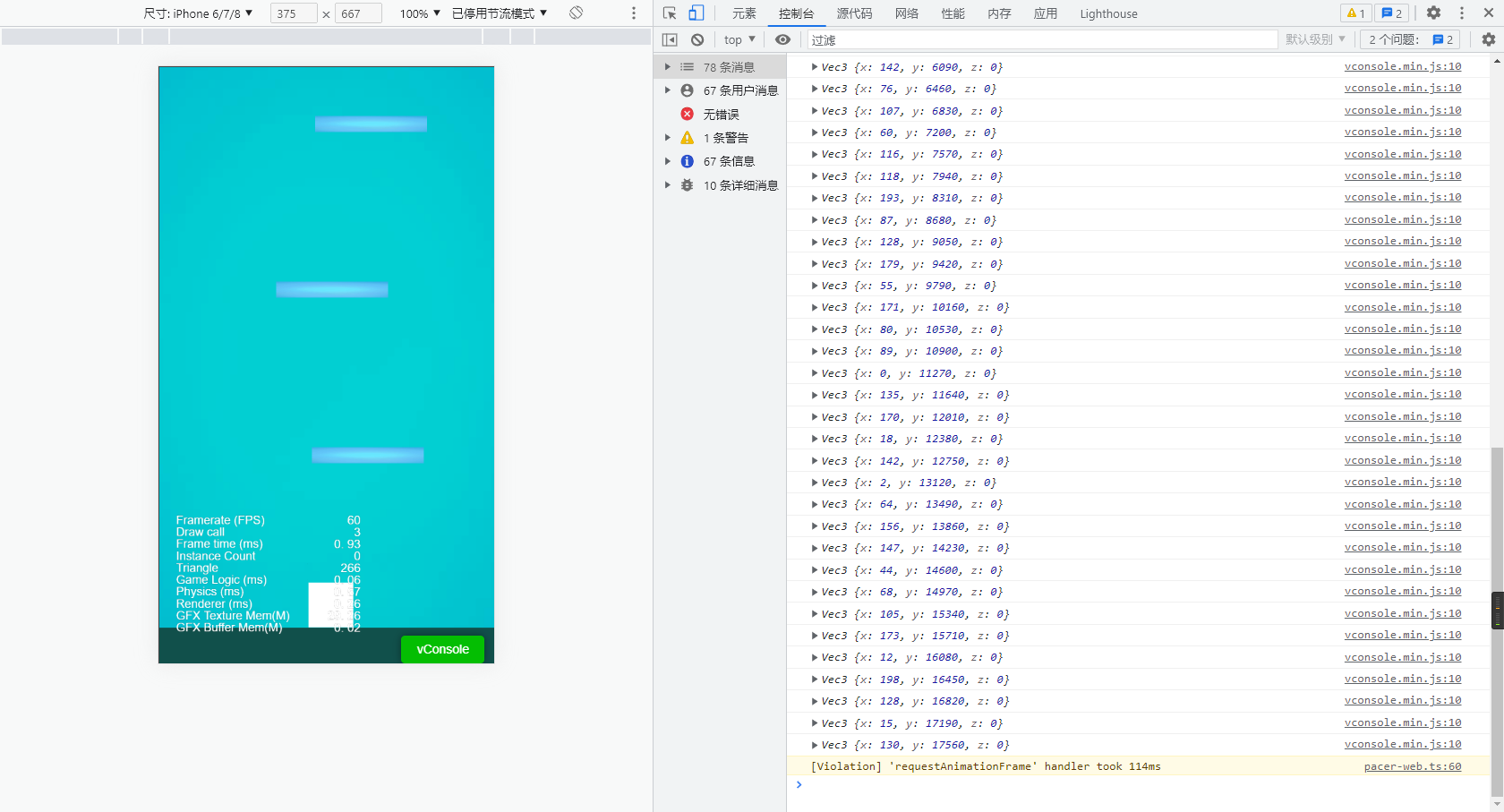The width and height of the screenshot is (1504, 812).
Task: Expand the 10 条详细消息 group
Action: (667, 185)
